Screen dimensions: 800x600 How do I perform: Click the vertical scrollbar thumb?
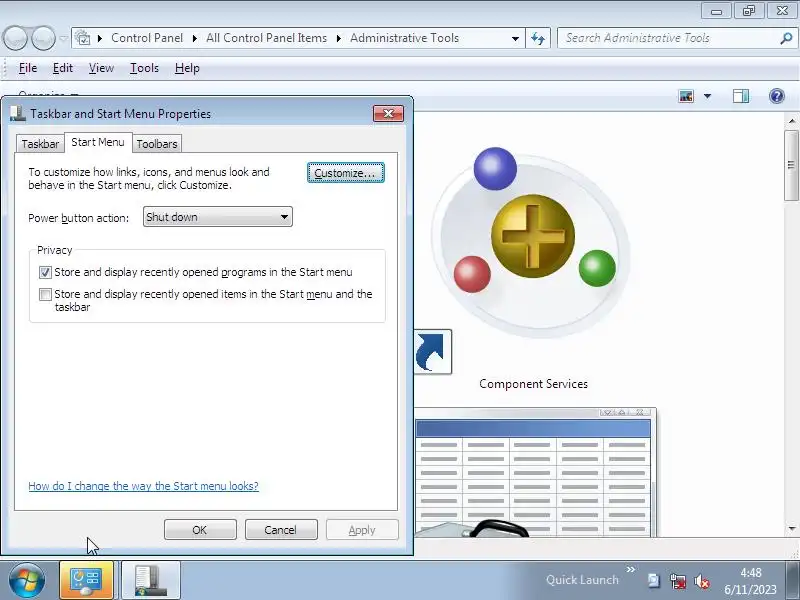tap(791, 165)
